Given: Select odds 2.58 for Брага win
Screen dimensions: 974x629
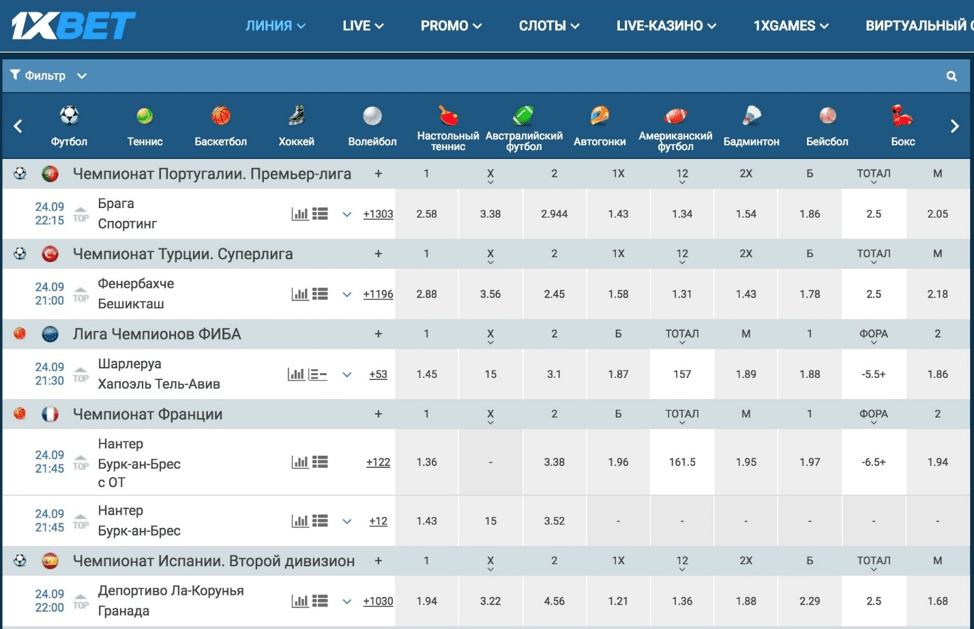Looking at the screenshot, I should pyautogui.click(x=426, y=214).
